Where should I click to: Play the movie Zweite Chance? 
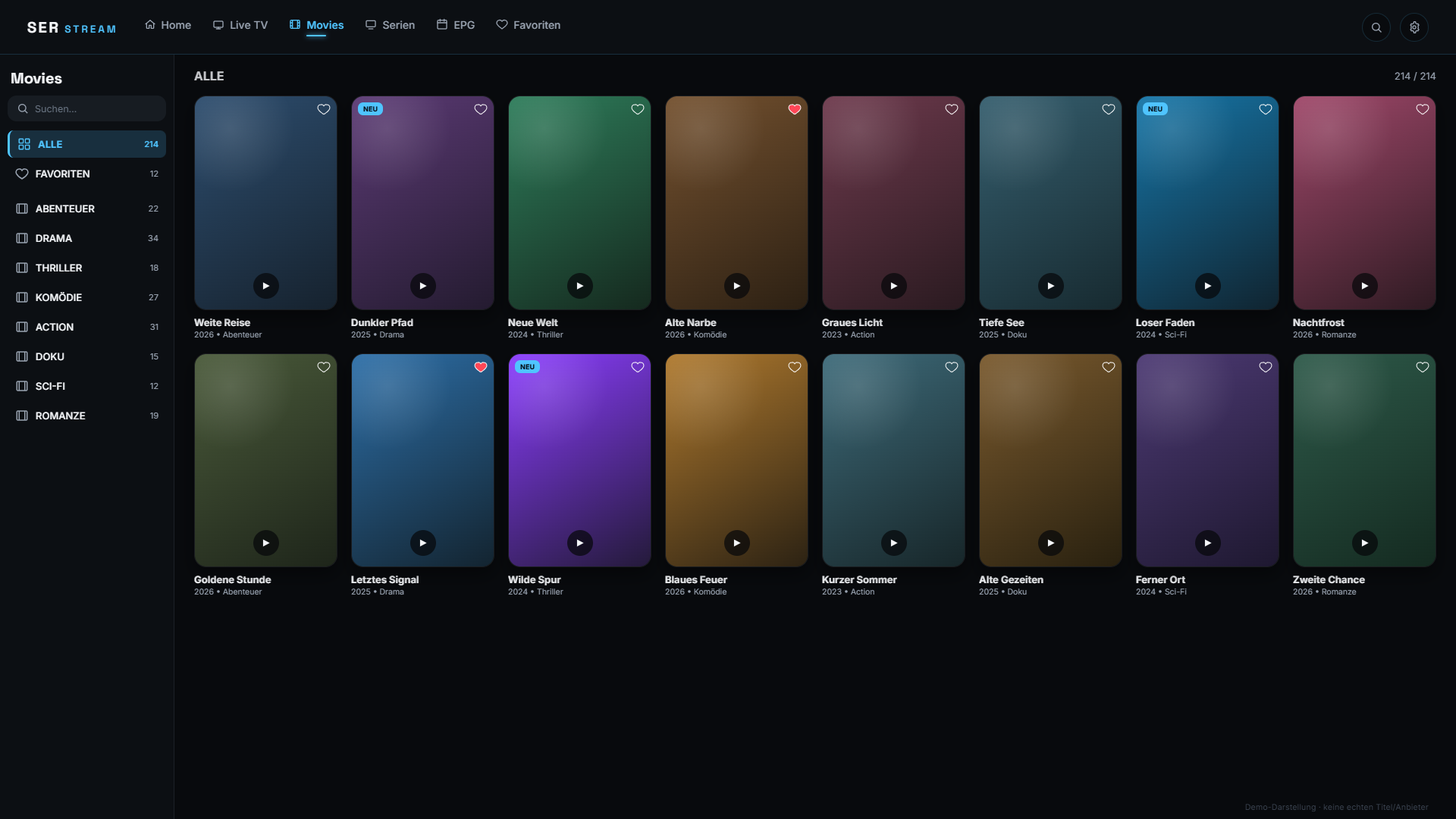click(x=1364, y=543)
